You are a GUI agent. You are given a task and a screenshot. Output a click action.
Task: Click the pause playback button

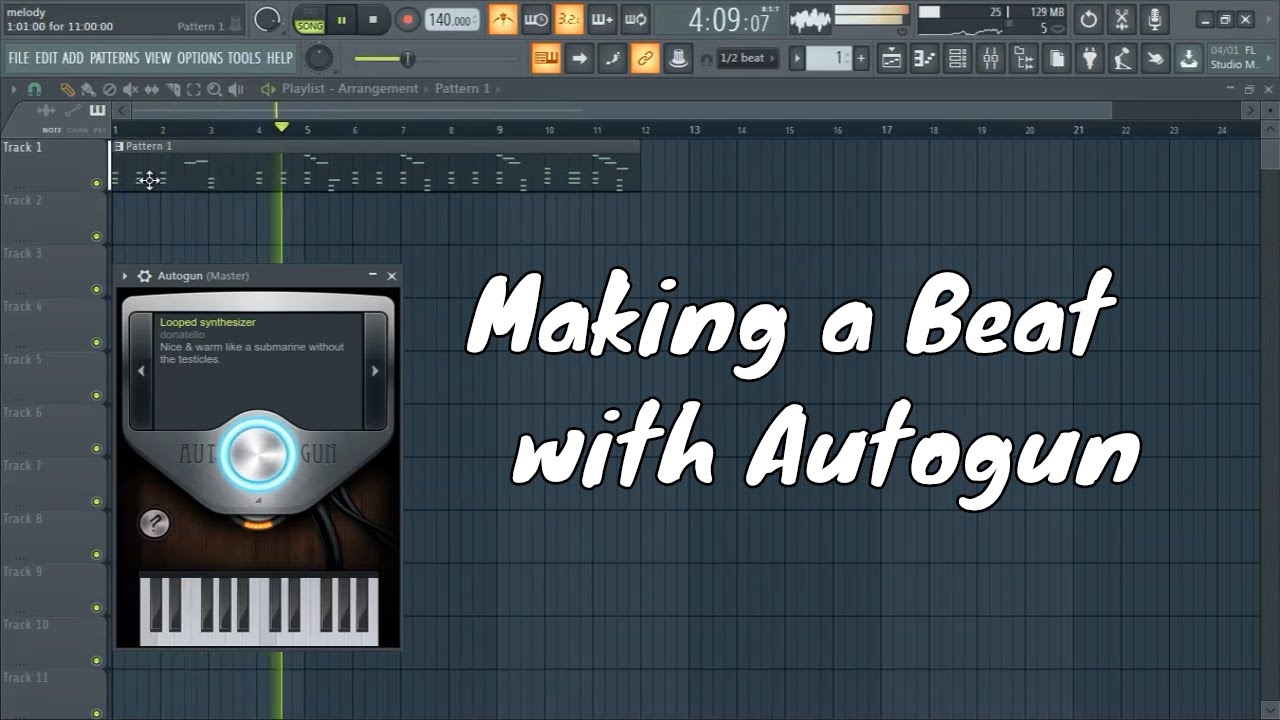(x=342, y=19)
